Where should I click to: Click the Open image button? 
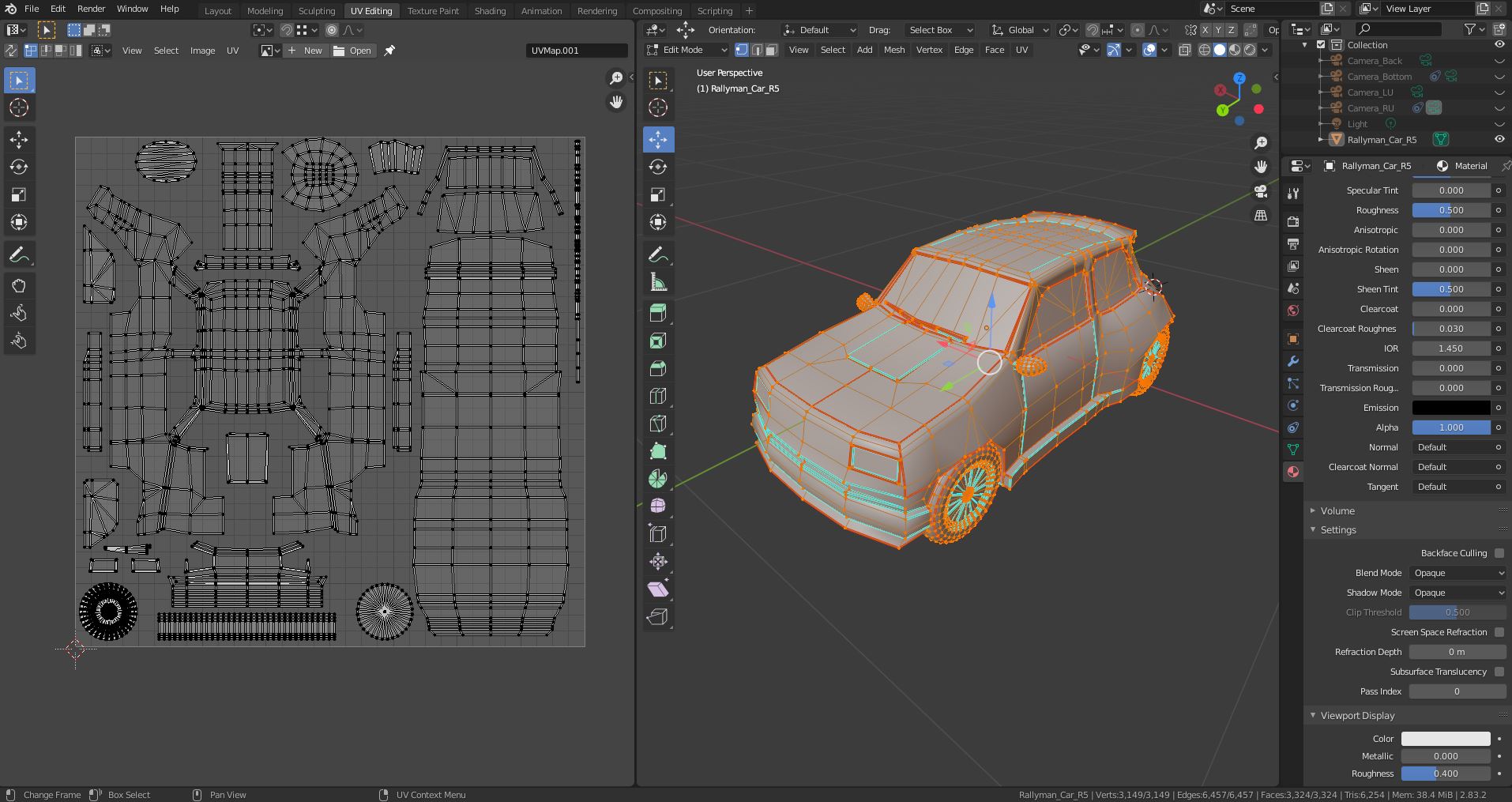pos(352,51)
